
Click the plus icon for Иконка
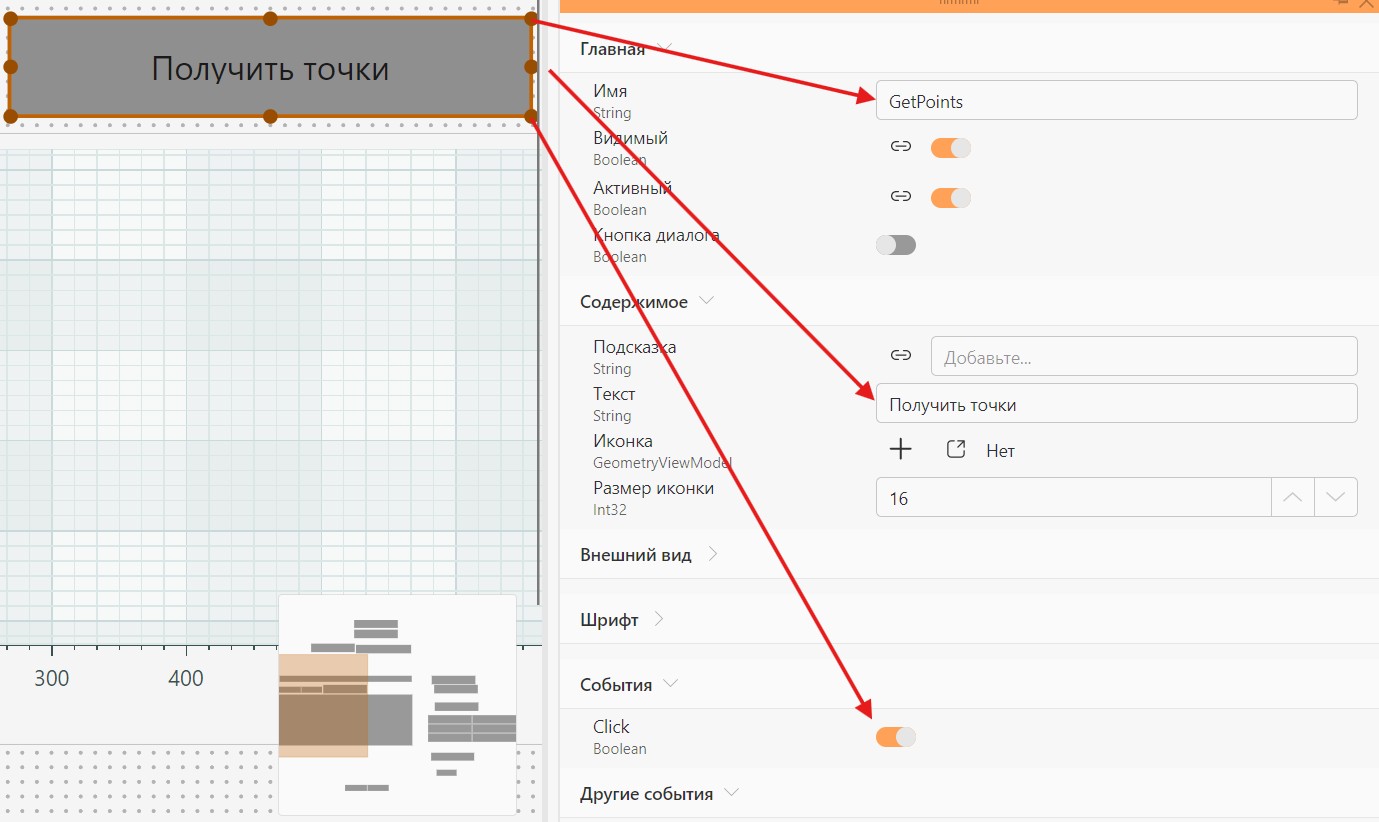coord(901,450)
